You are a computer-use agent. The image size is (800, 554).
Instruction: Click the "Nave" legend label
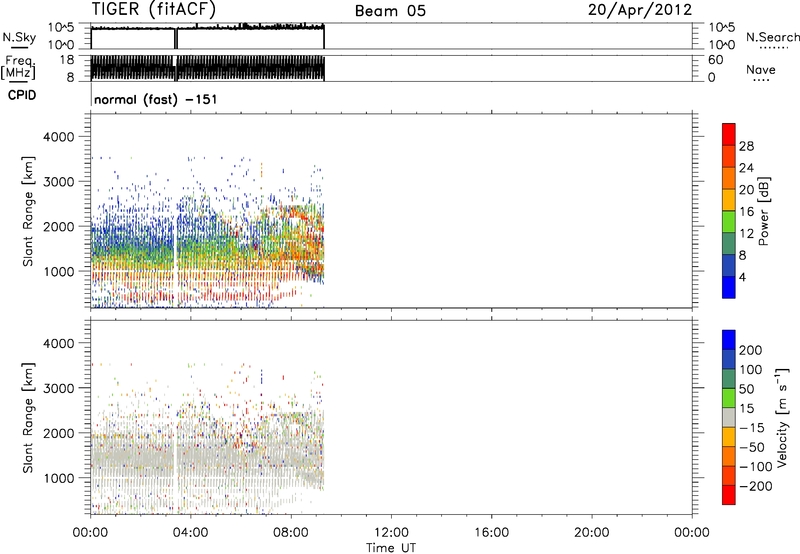pyautogui.click(x=761, y=69)
